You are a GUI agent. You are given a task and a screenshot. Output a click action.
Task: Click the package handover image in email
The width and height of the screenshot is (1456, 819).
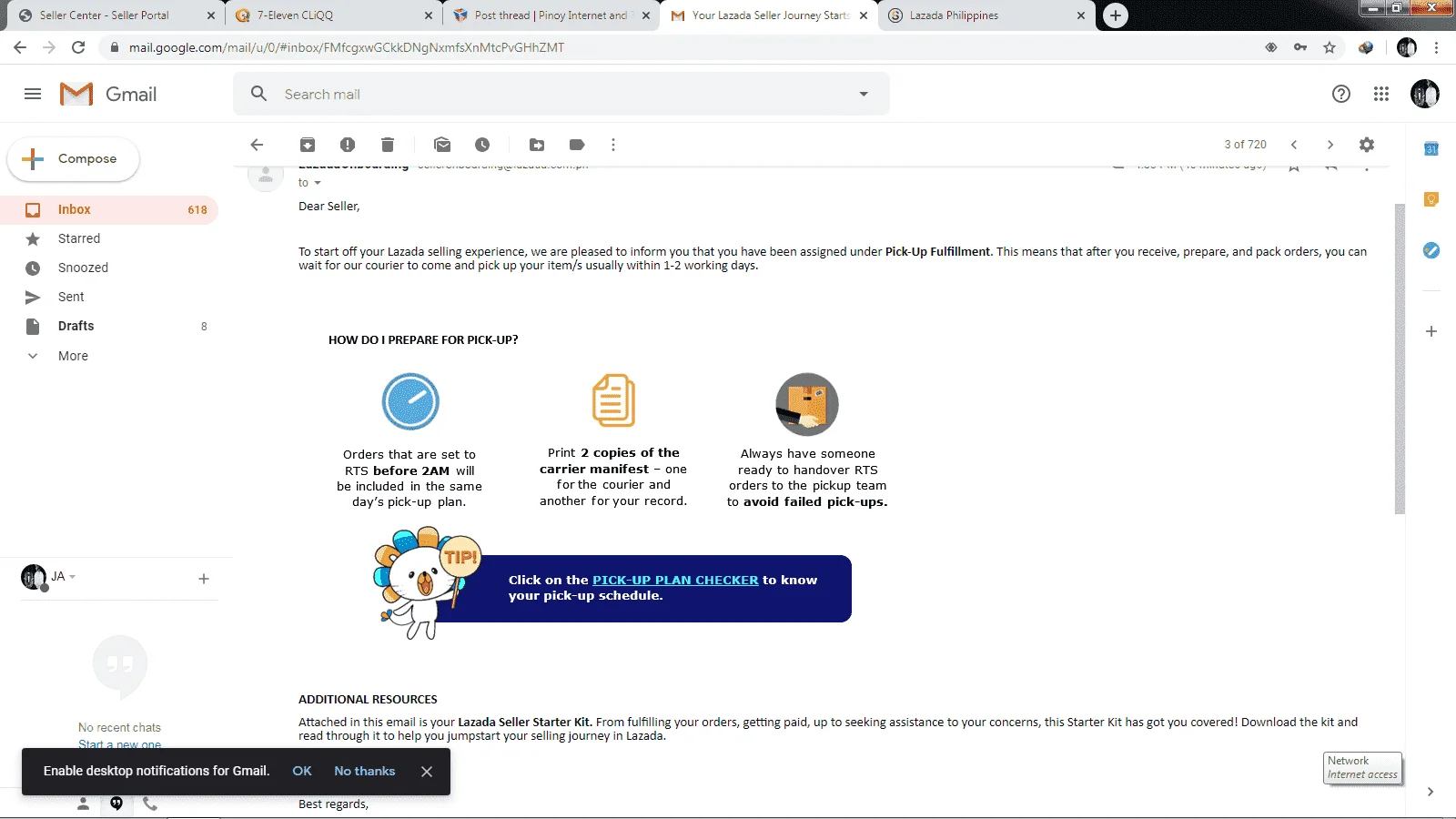pyautogui.click(x=807, y=404)
